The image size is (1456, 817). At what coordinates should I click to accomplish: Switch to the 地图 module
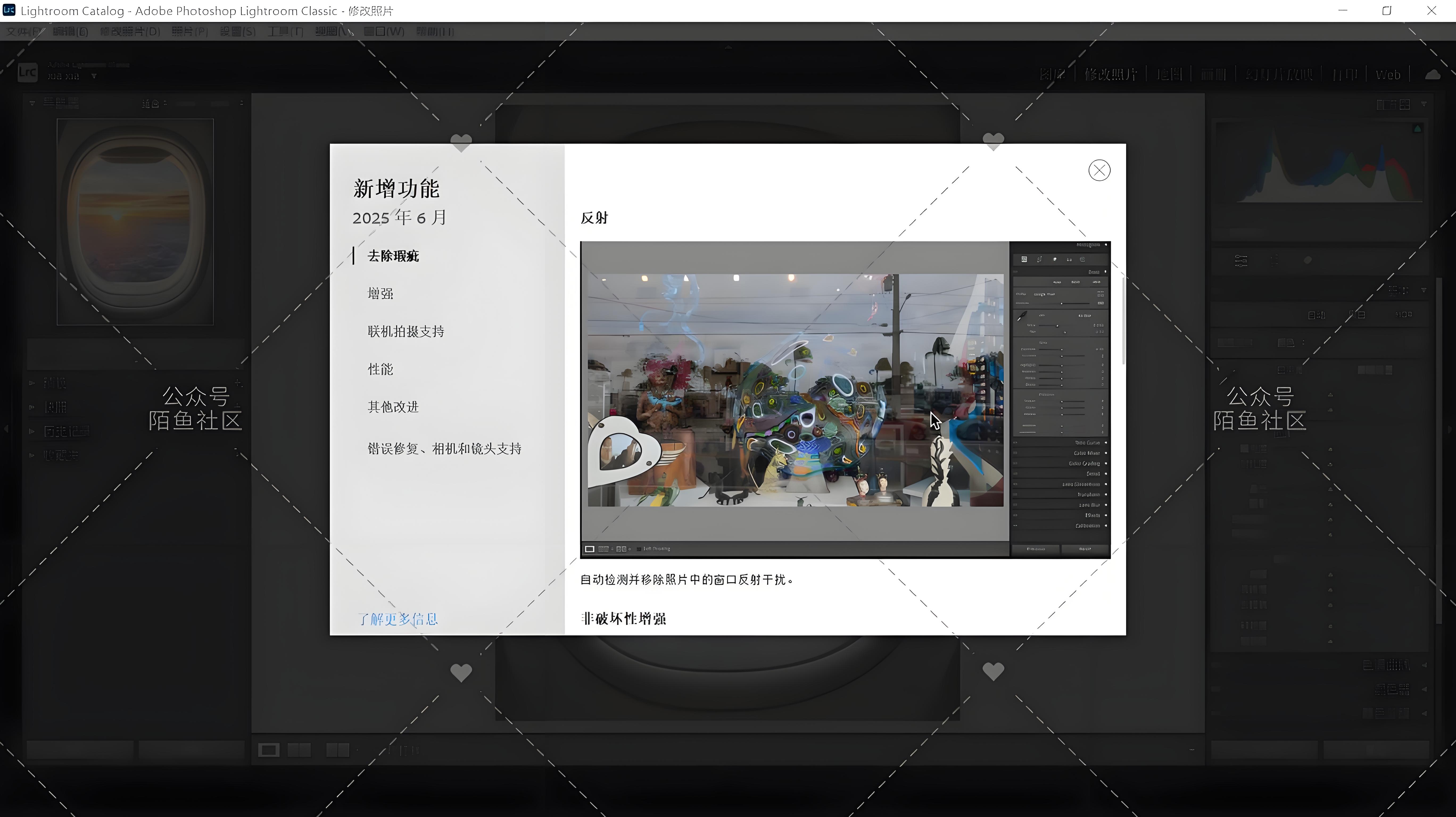pos(1169,74)
